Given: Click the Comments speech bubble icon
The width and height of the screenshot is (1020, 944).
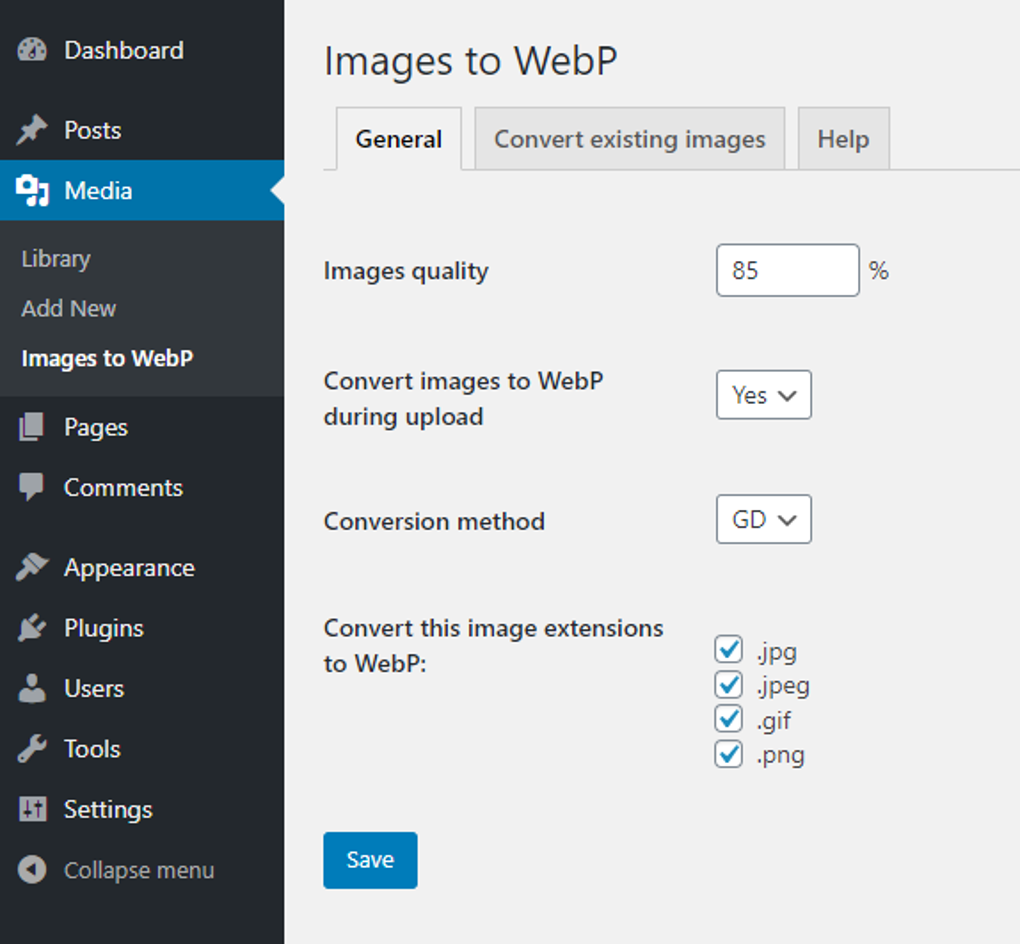Looking at the screenshot, I should pos(32,488).
